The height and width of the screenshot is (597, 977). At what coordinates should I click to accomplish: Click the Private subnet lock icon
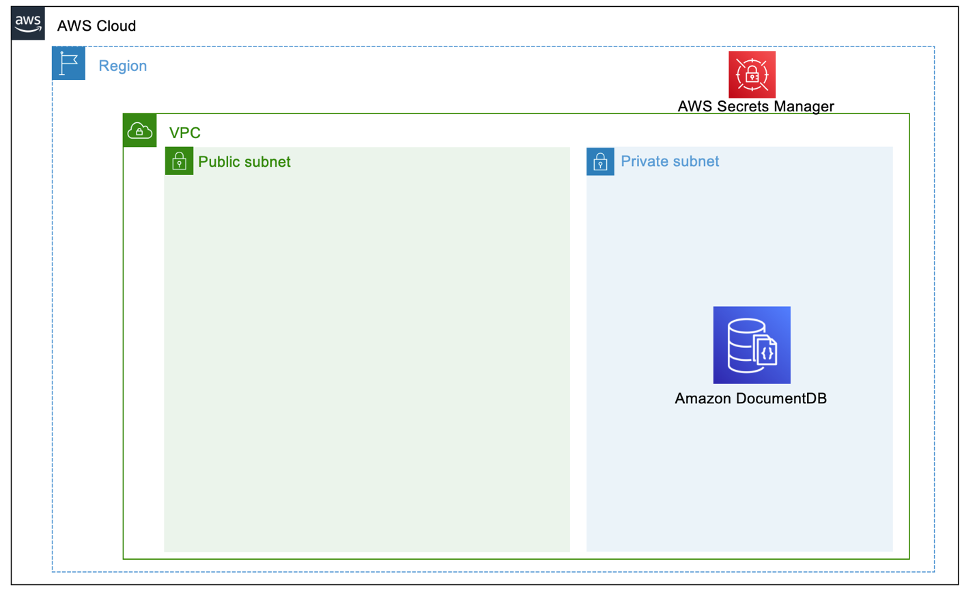pyautogui.click(x=600, y=161)
